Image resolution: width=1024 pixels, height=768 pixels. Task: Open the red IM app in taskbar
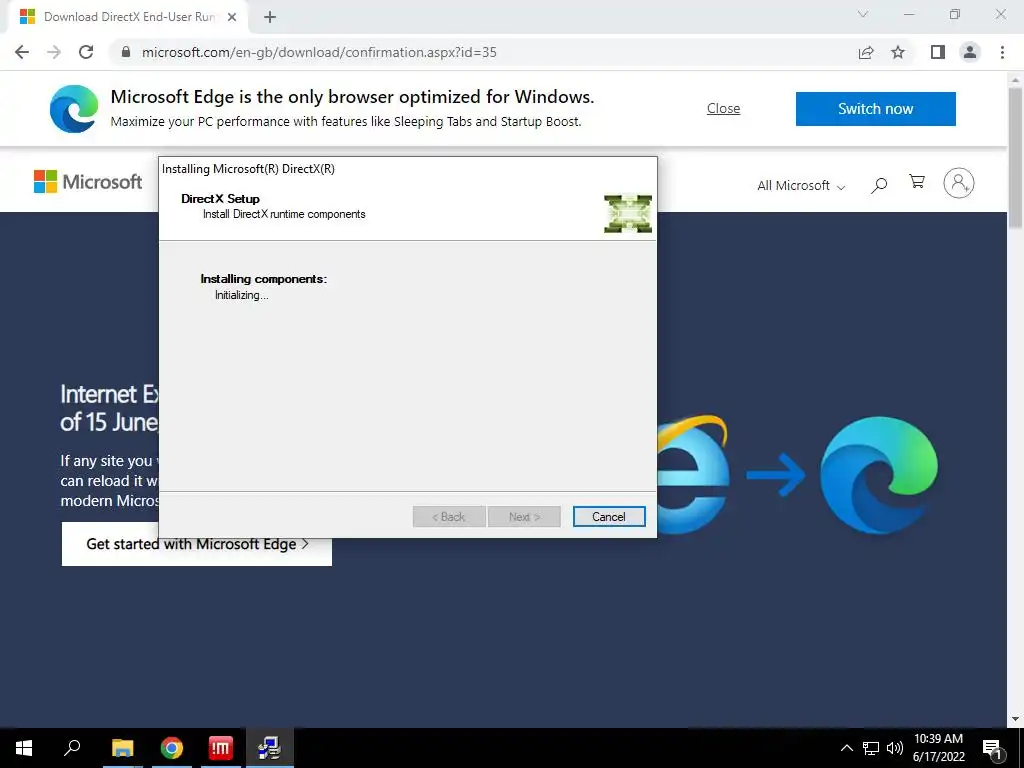pos(221,748)
